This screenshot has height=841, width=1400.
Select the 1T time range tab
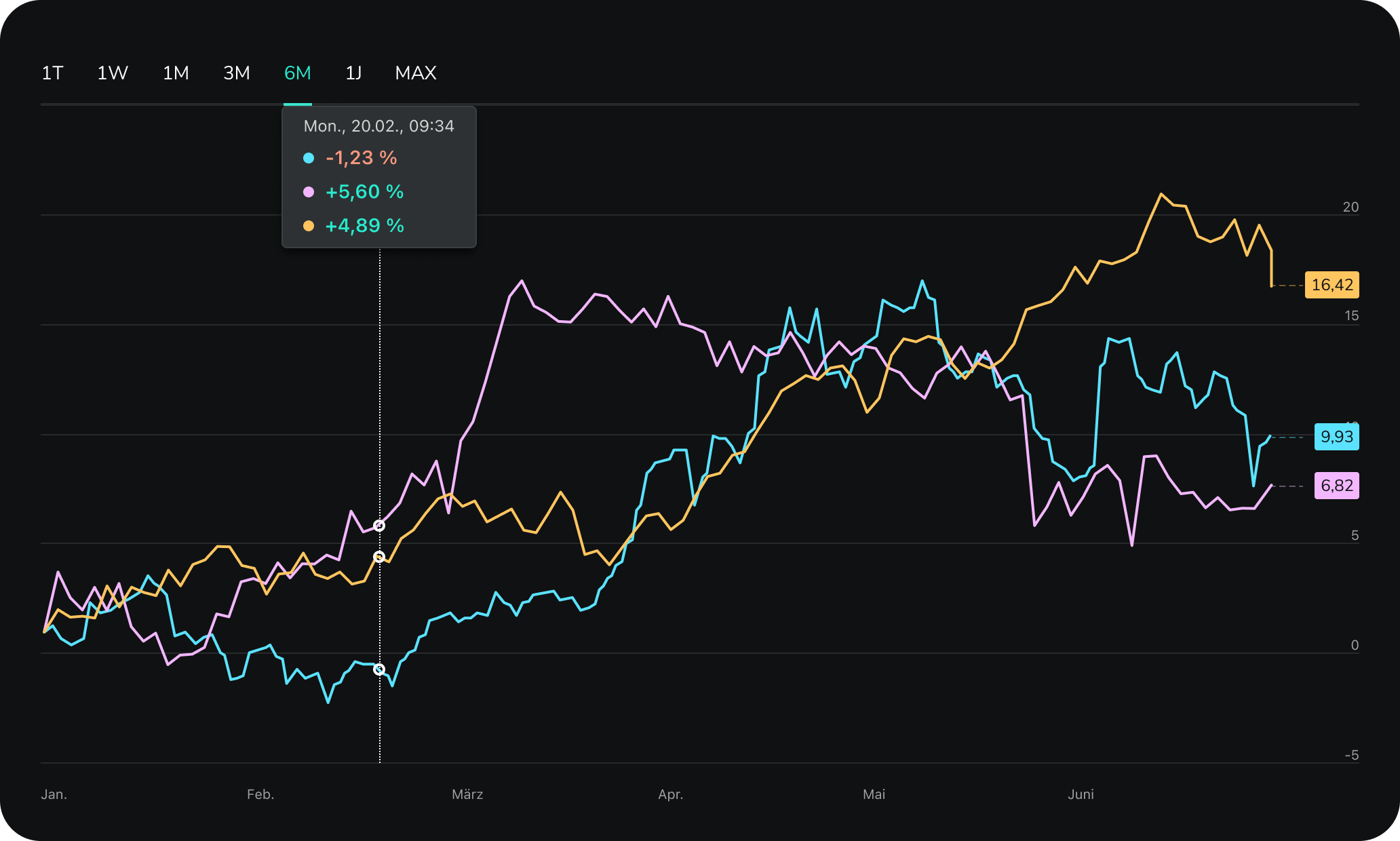tap(52, 73)
